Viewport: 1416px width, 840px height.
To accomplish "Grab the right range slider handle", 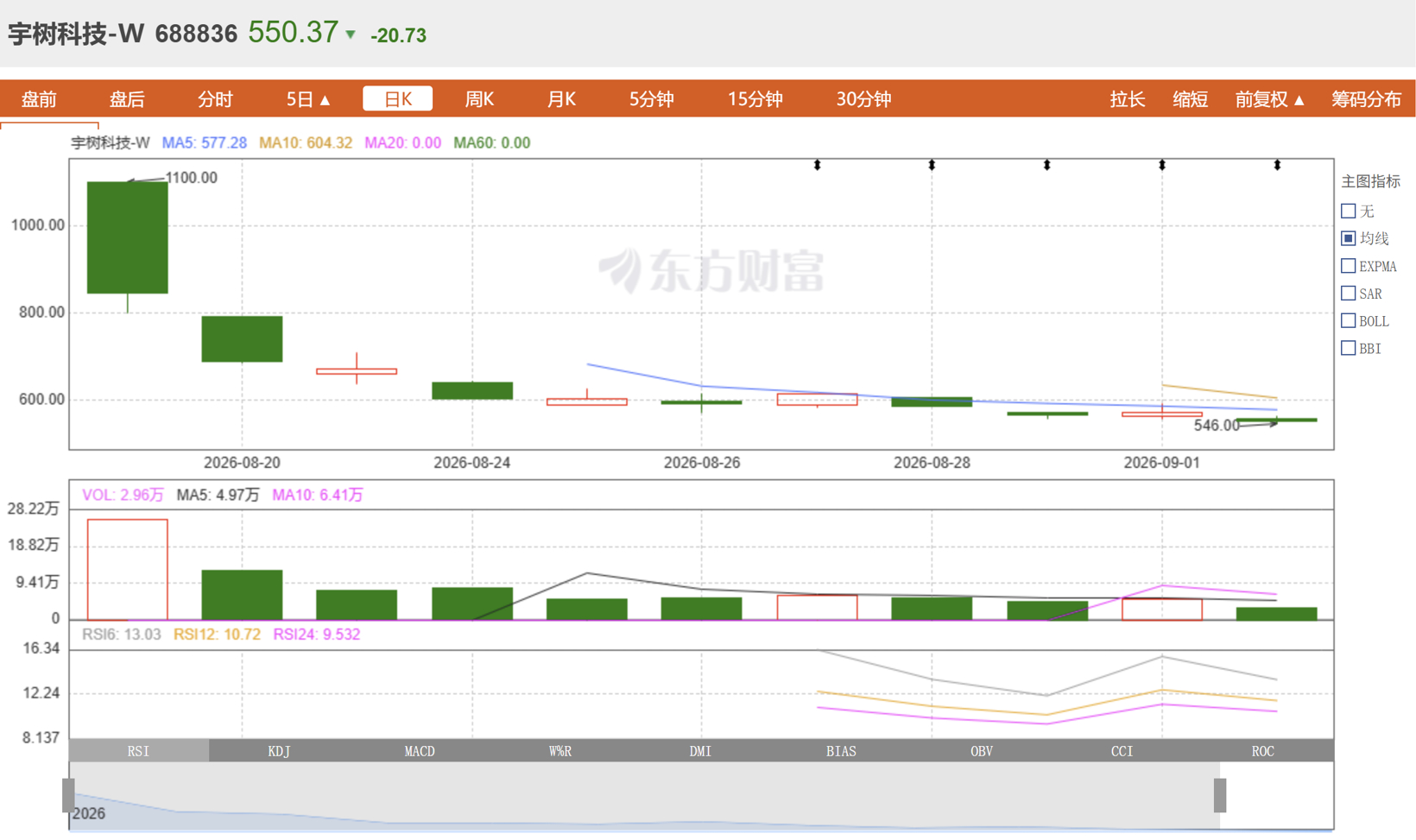I will pyautogui.click(x=1220, y=795).
